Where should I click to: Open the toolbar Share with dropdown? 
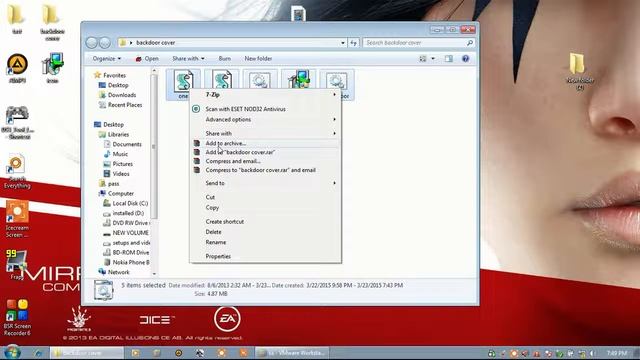pos(188,59)
